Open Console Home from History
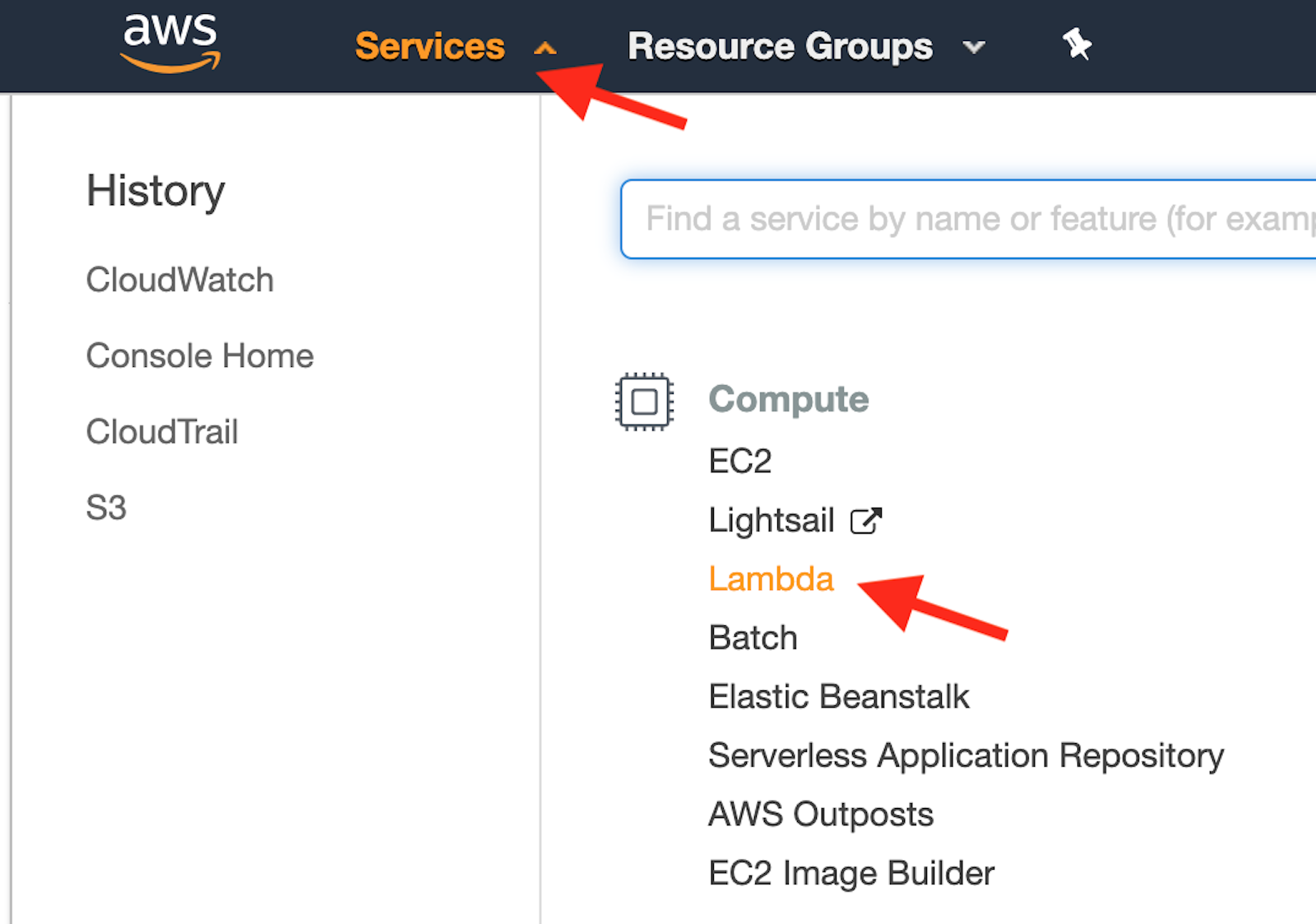 (200, 355)
